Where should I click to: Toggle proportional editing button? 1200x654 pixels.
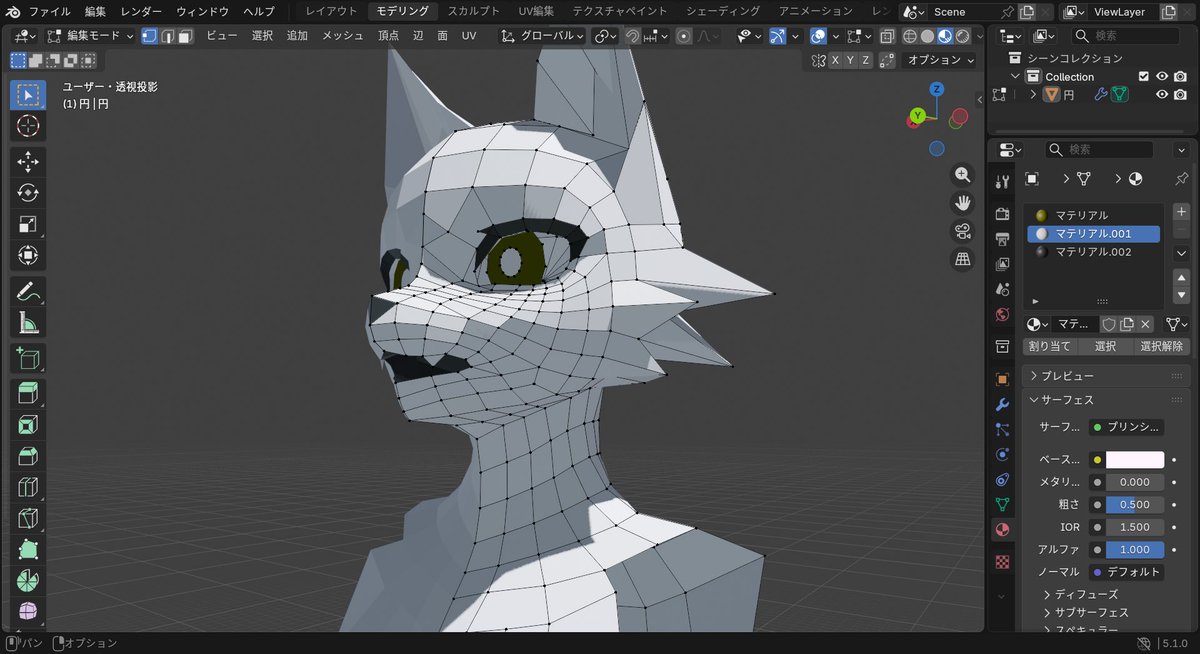click(684, 35)
